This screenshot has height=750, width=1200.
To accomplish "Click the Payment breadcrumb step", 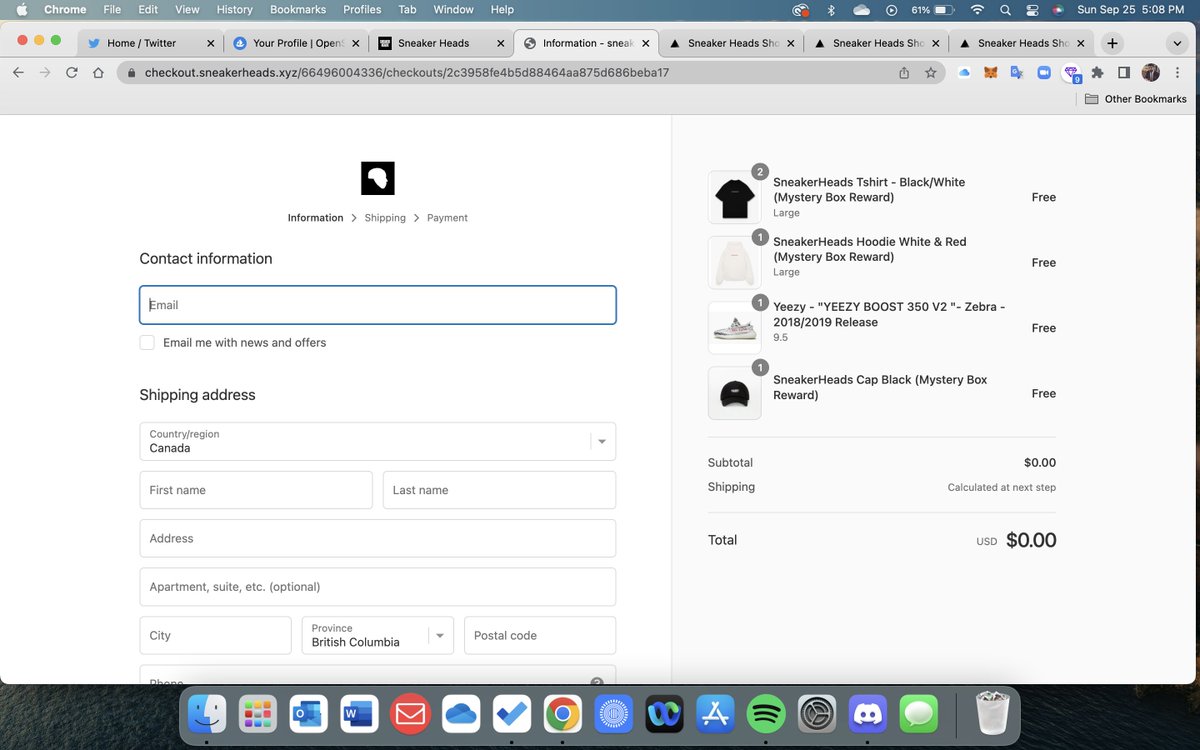I will tap(447, 218).
